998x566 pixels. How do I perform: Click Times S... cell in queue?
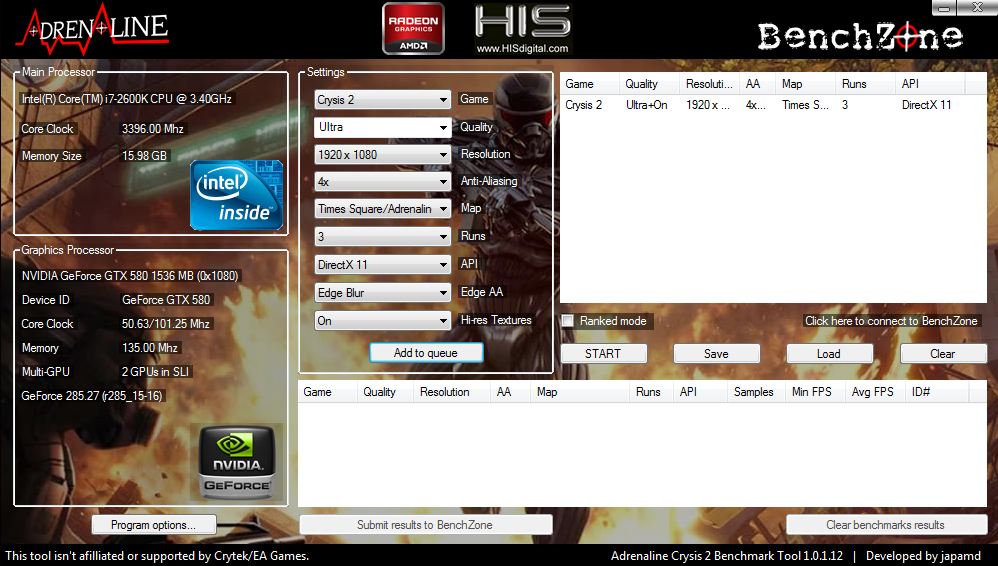[x=805, y=105]
